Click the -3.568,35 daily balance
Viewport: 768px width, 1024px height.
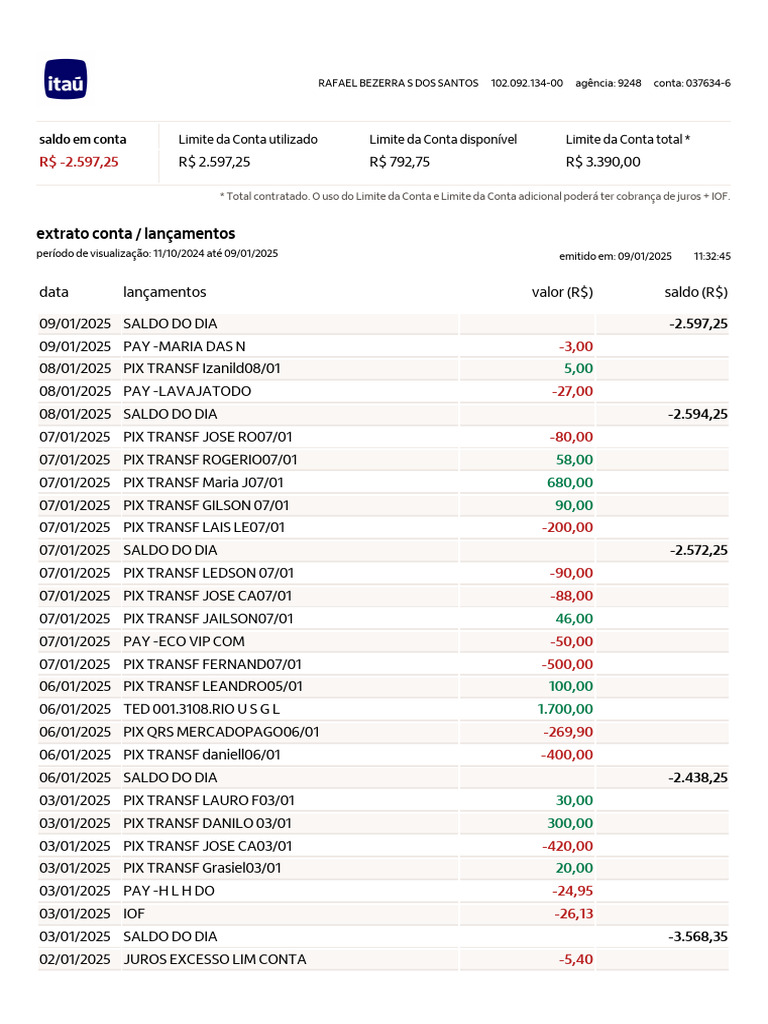(697, 936)
